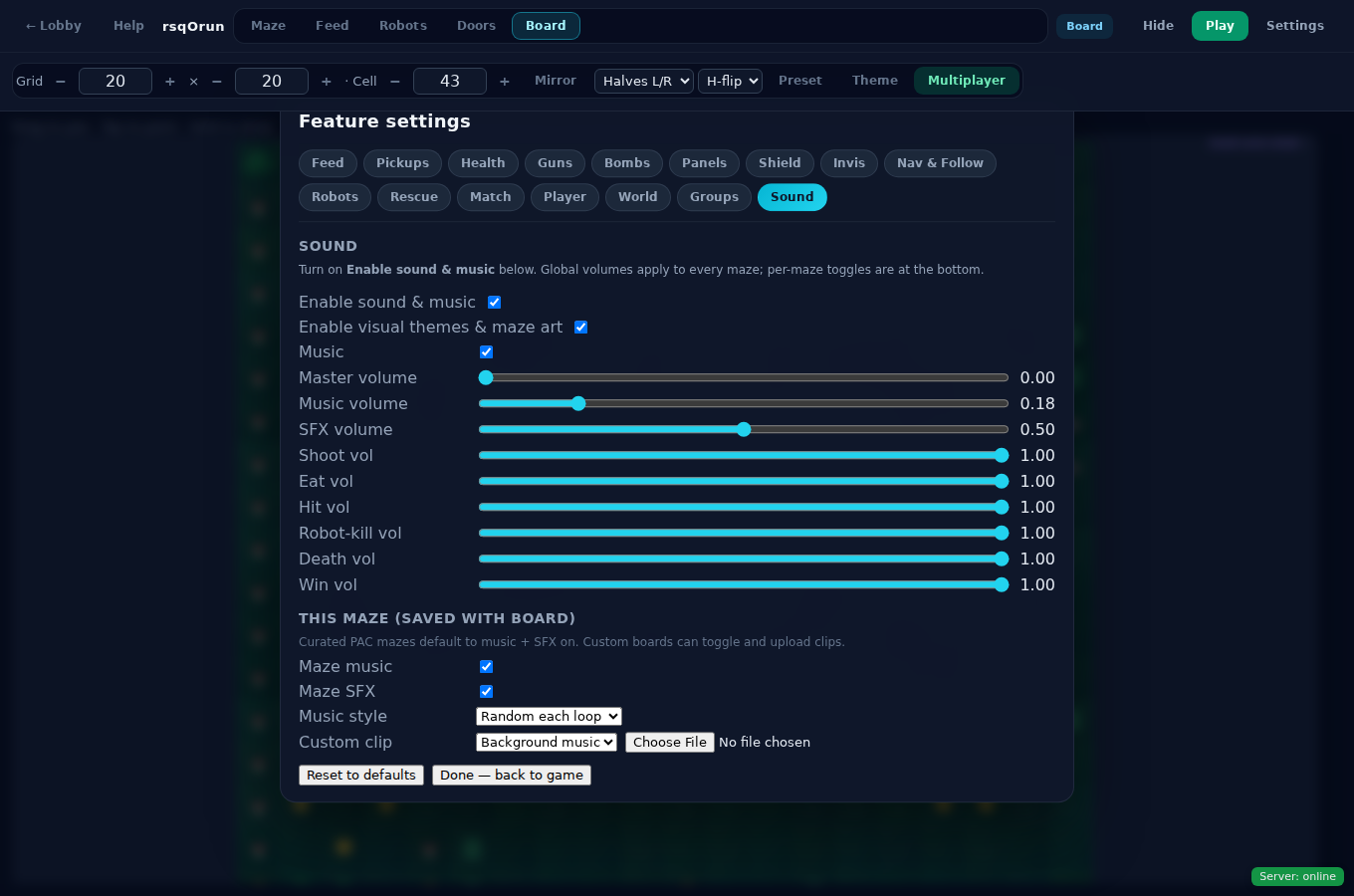Select the Bombs feature tab
This screenshot has height=896, width=1354.
coord(627,163)
